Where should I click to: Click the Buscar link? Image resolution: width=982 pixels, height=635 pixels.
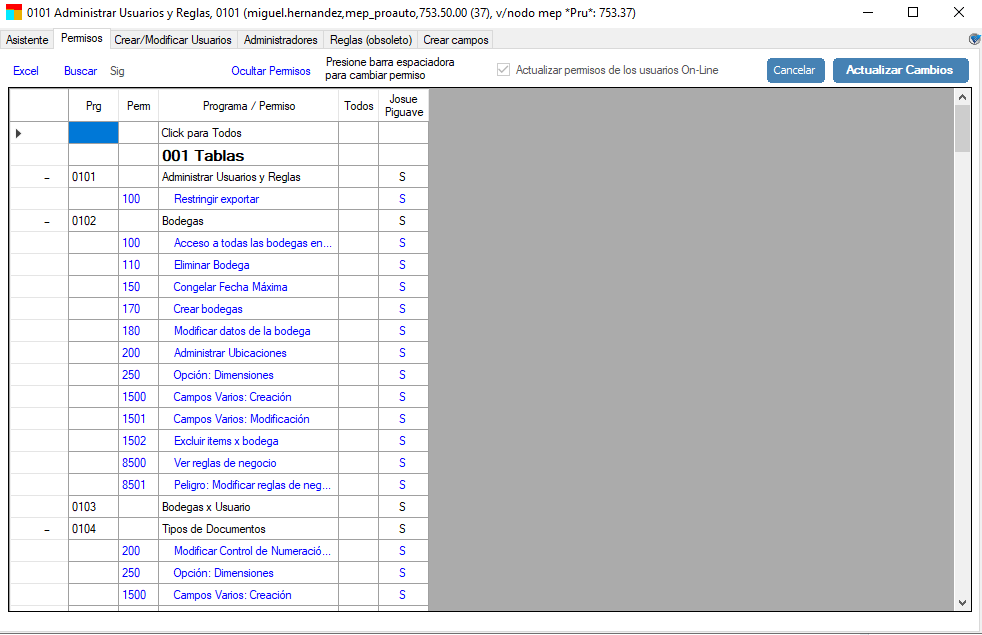click(x=80, y=71)
